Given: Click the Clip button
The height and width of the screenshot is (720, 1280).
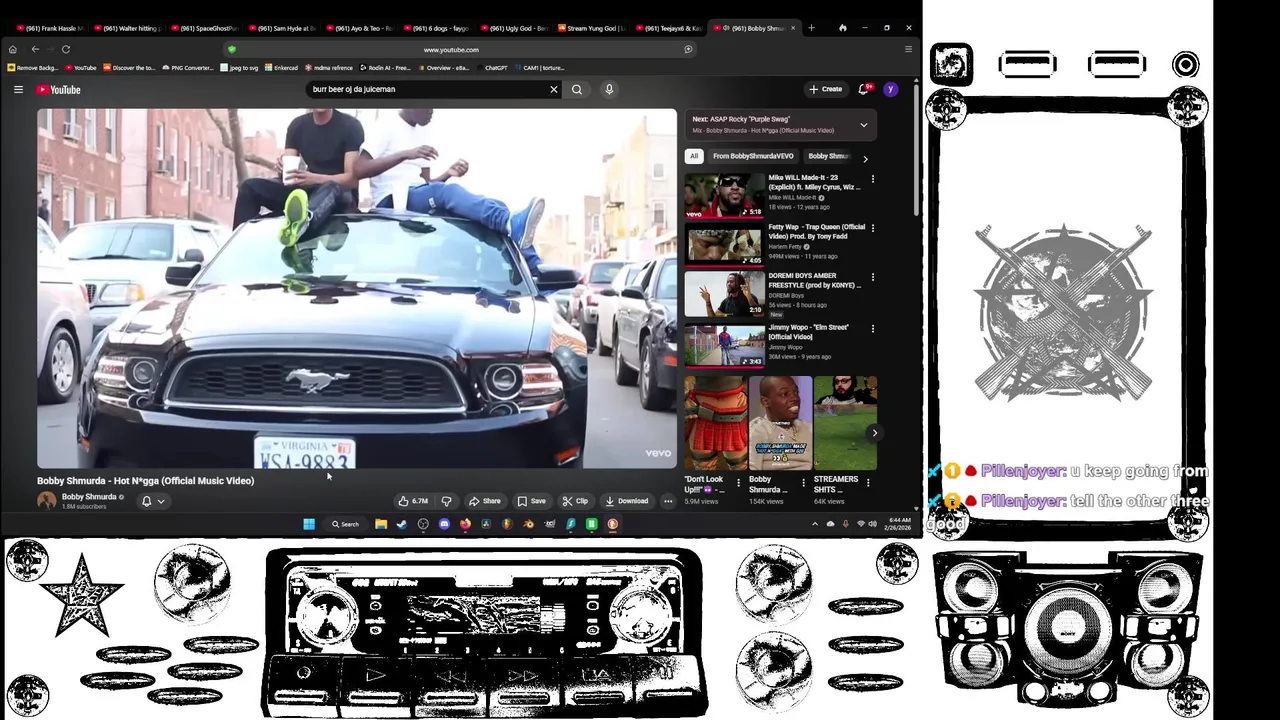Looking at the screenshot, I should click(x=576, y=501).
